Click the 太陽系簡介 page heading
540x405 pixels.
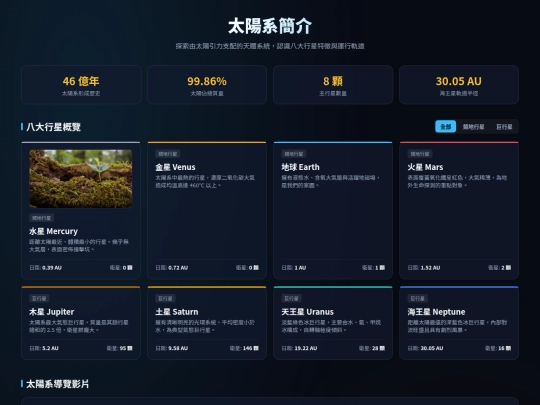tap(270, 26)
